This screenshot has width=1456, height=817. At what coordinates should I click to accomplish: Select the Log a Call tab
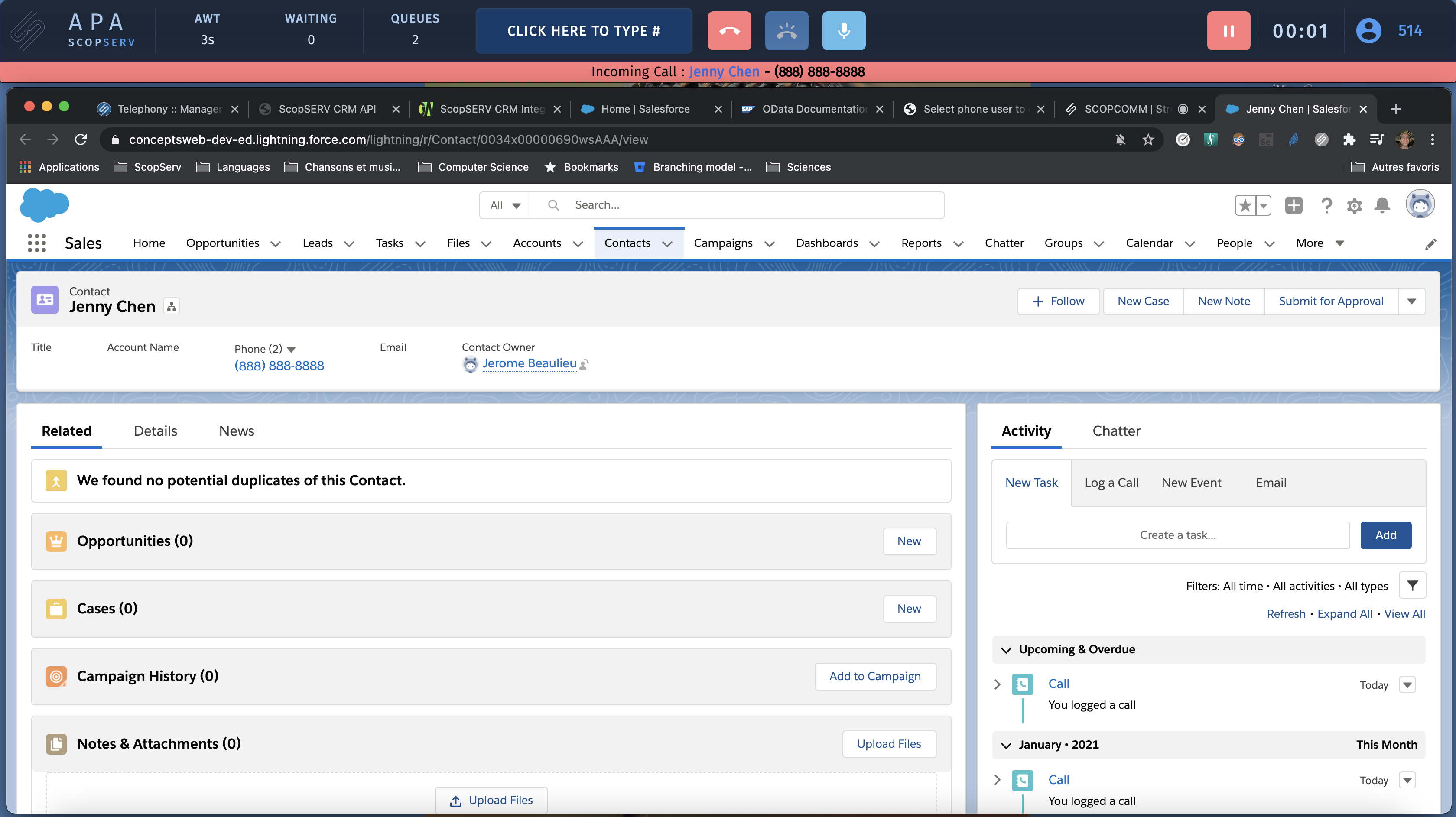point(1111,483)
